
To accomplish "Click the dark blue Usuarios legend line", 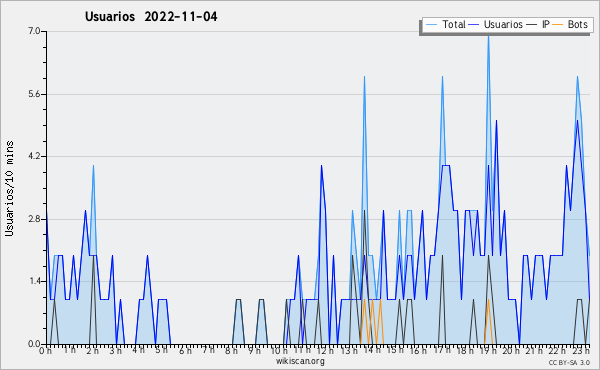I will [x=474, y=25].
